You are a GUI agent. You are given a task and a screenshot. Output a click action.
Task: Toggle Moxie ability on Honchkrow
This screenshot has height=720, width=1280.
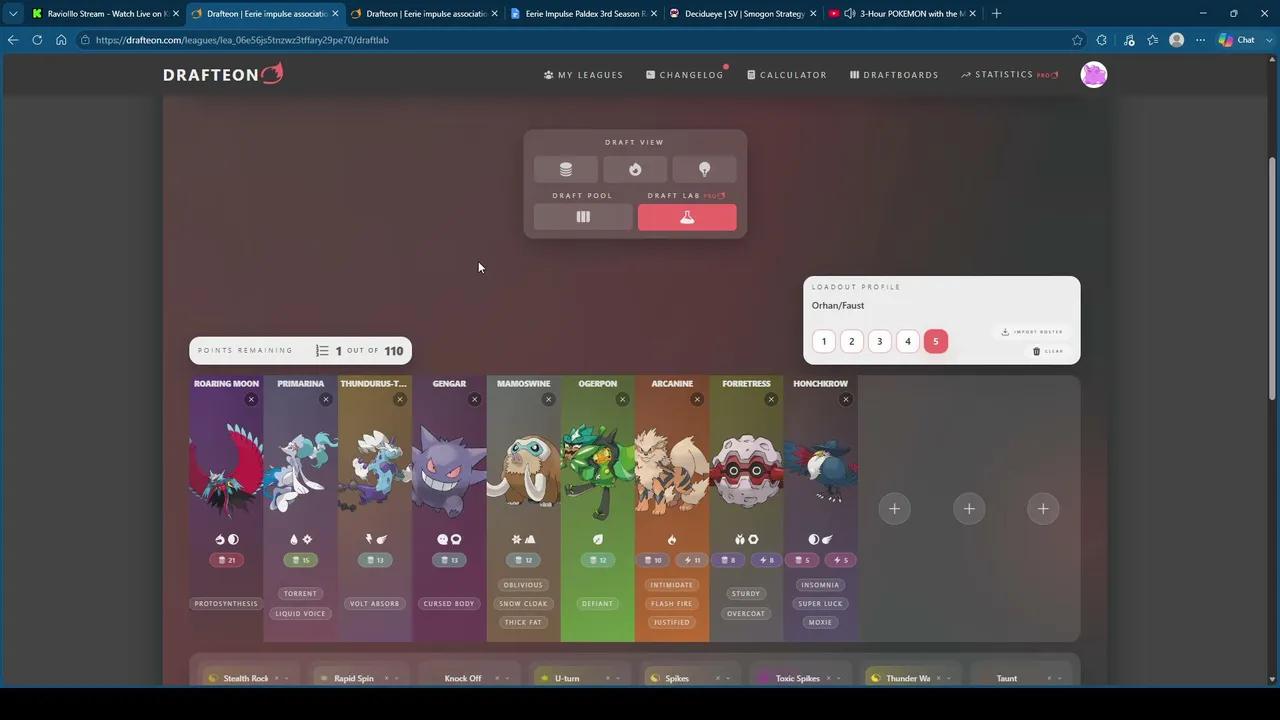(820, 623)
